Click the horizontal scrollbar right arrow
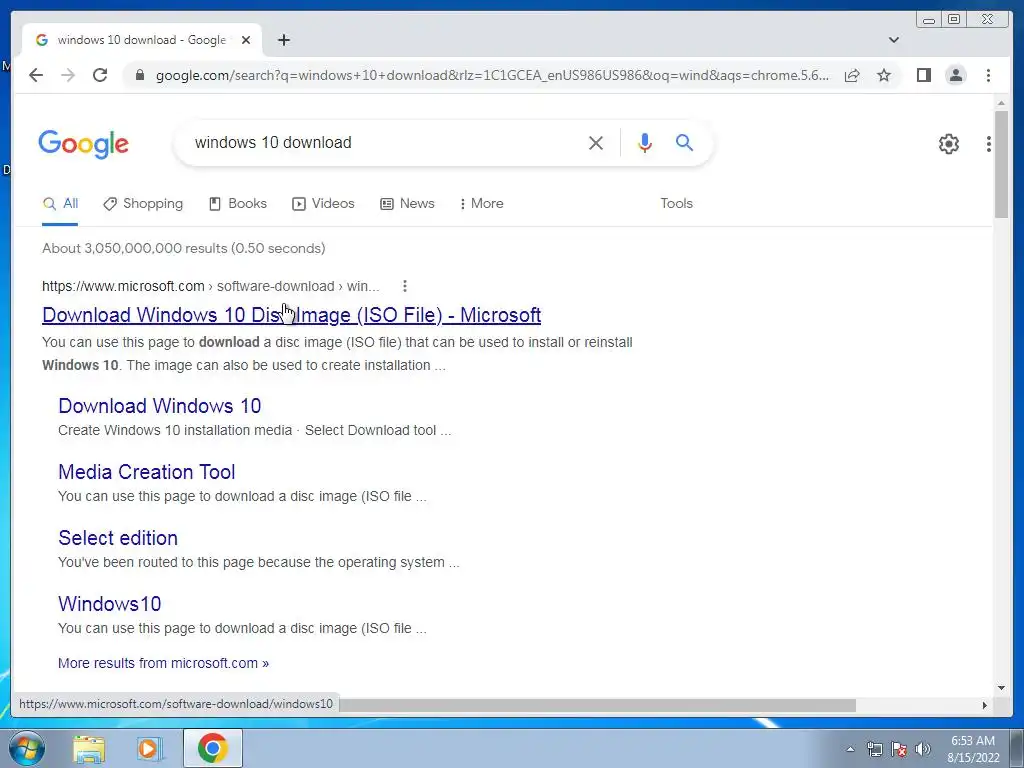Image resolution: width=1024 pixels, height=768 pixels. (985, 705)
